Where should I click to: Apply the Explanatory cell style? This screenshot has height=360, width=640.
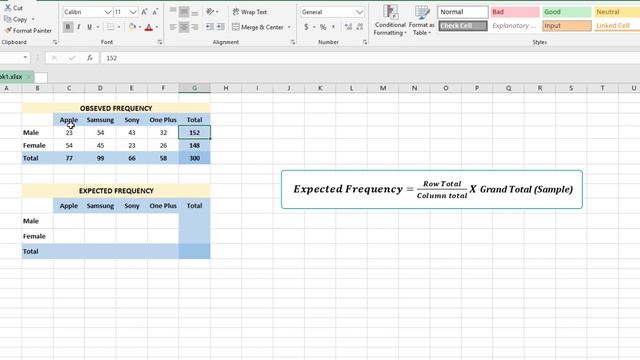coord(515,26)
